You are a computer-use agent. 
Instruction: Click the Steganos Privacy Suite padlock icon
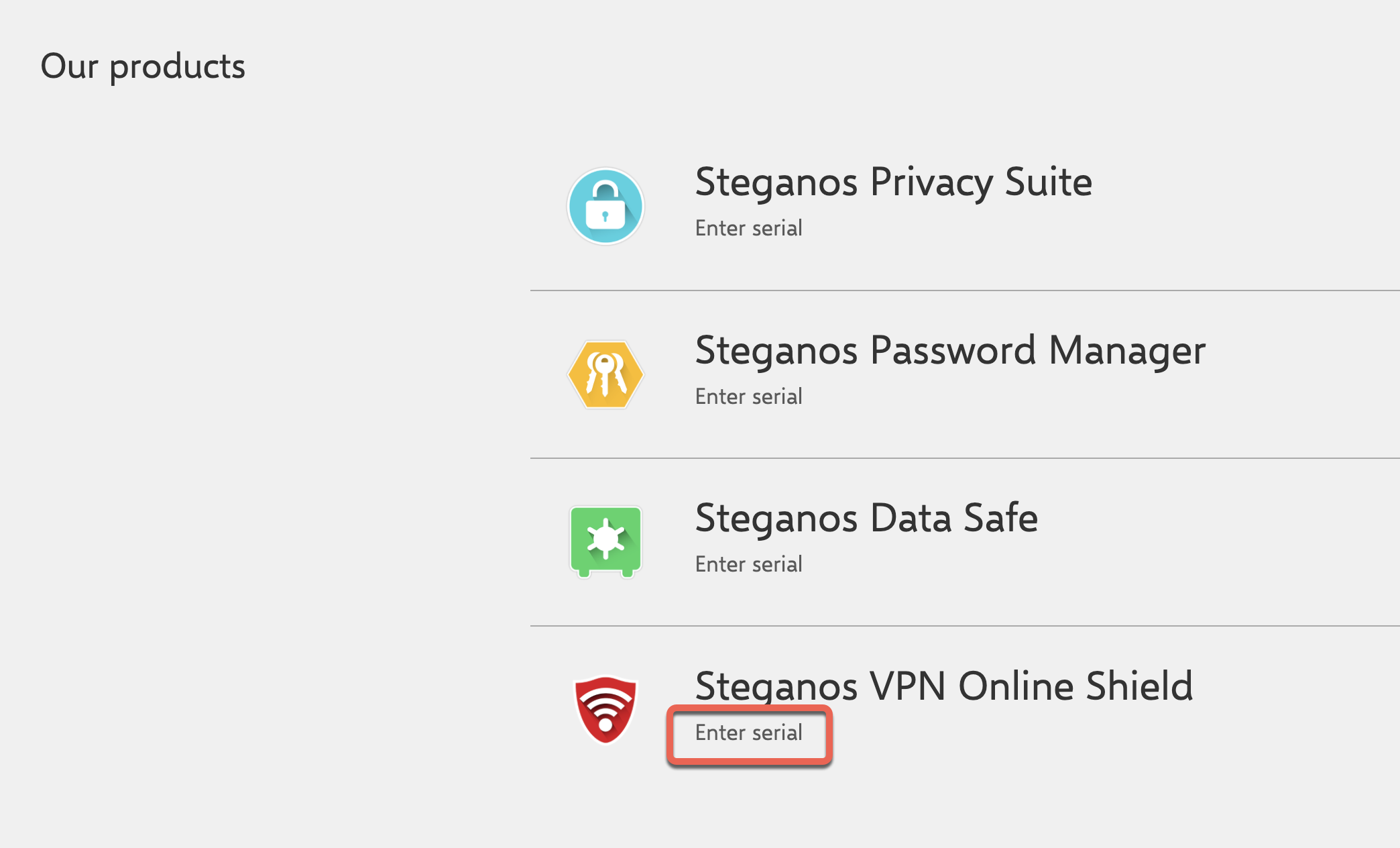(x=605, y=206)
